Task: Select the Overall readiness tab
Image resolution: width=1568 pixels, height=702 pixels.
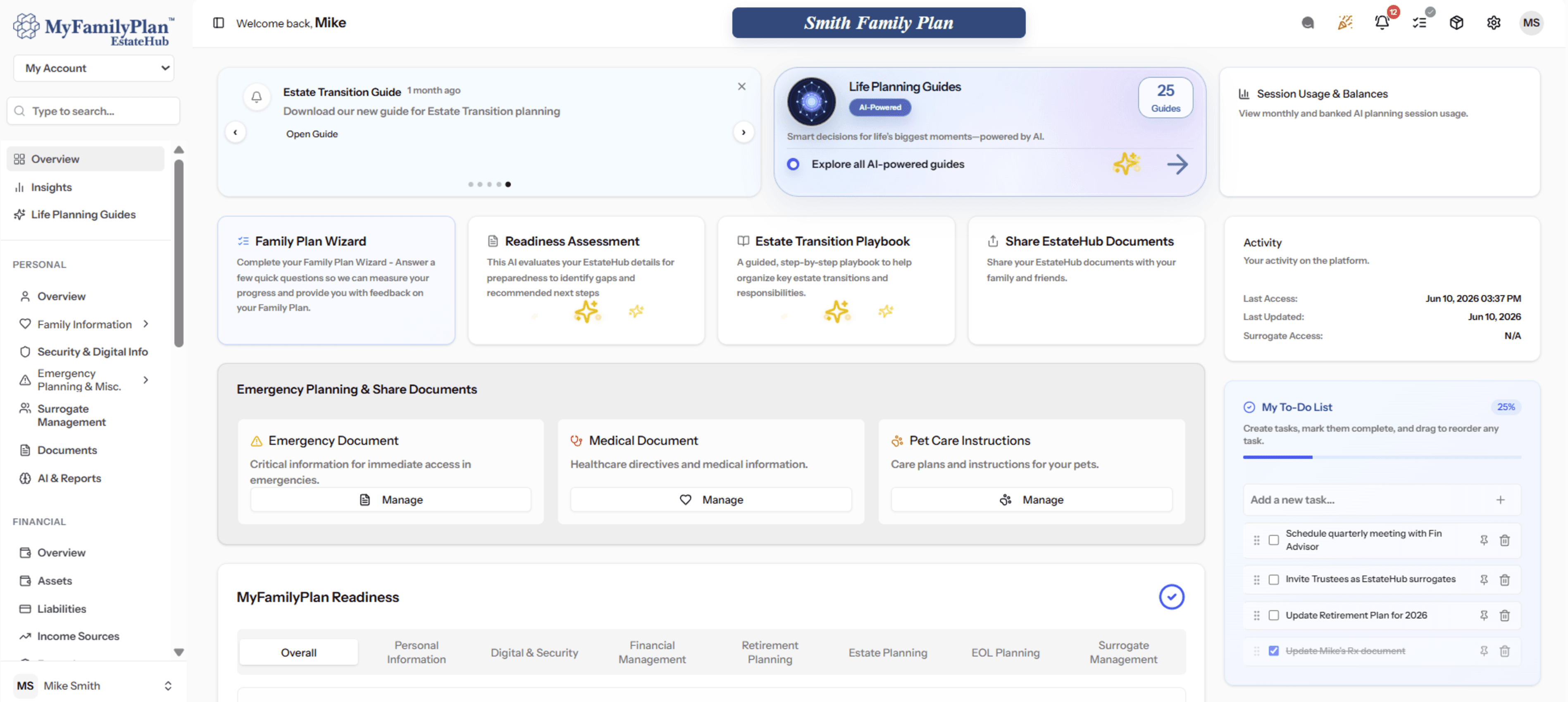Action: 298,652
